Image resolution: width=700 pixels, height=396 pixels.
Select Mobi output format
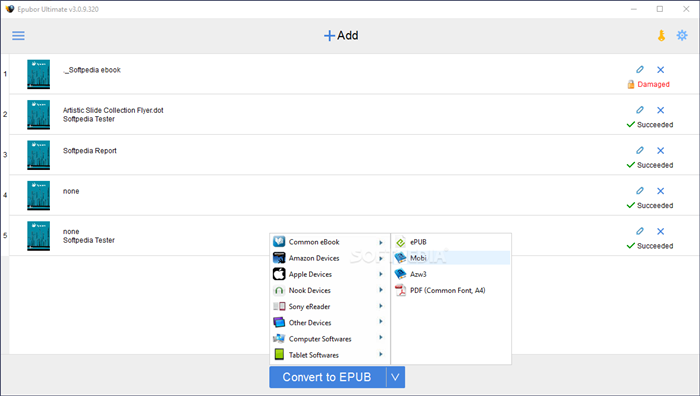click(x=451, y=258)
